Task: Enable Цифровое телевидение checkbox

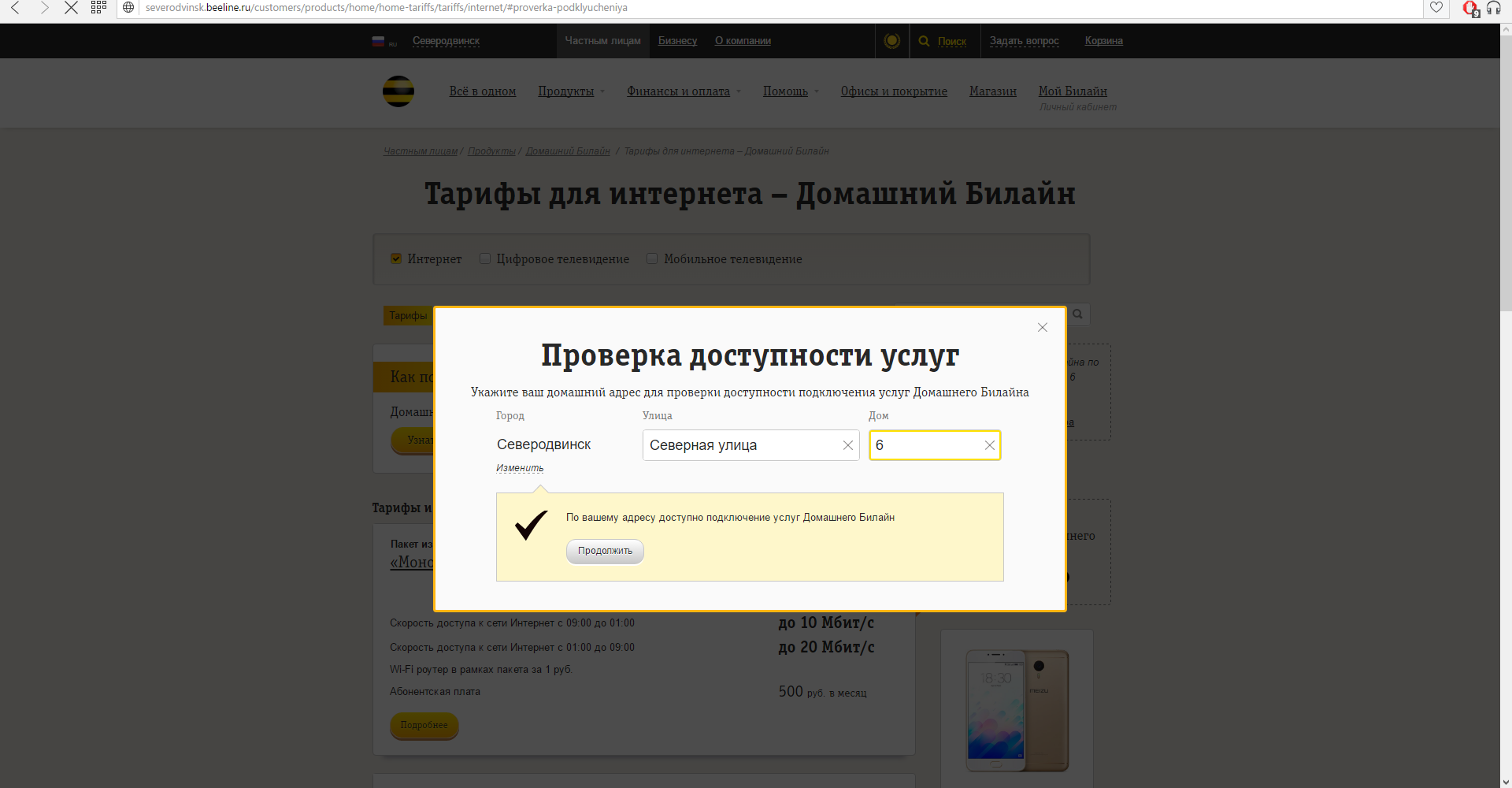Action: tap(485, 258)
